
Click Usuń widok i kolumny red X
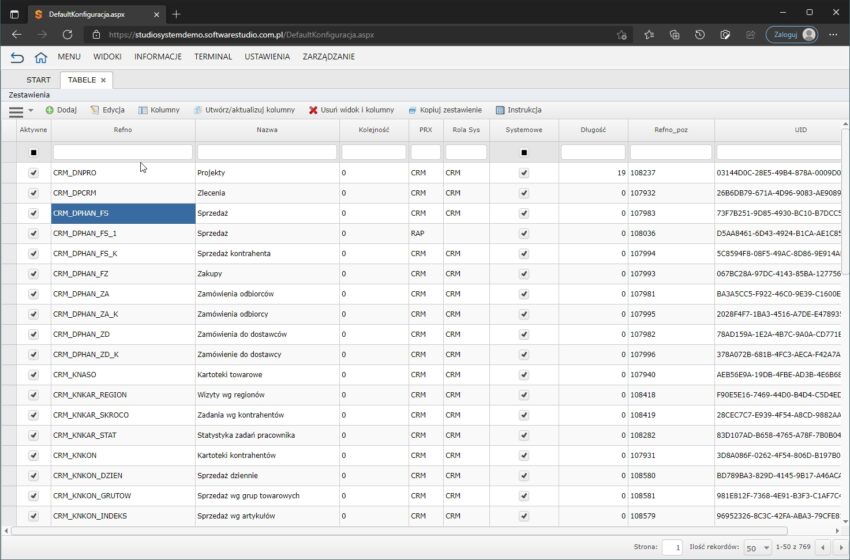pyautogui.click(x=313, y=110)
